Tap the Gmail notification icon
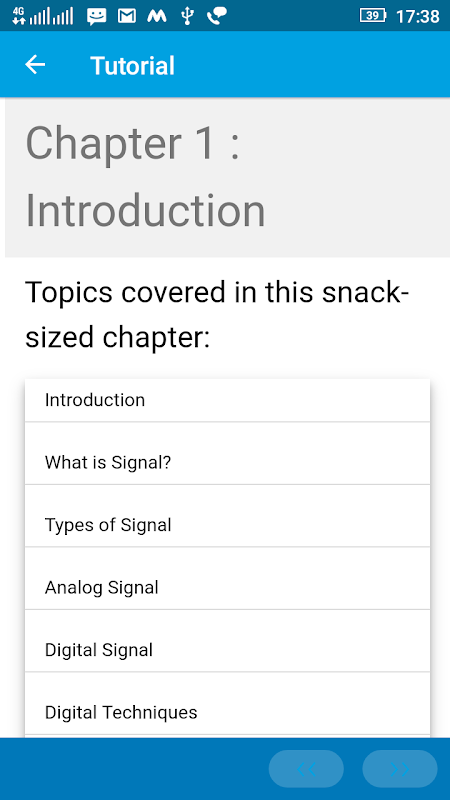This screenshot has height=800, width=450. click(127, 16)
